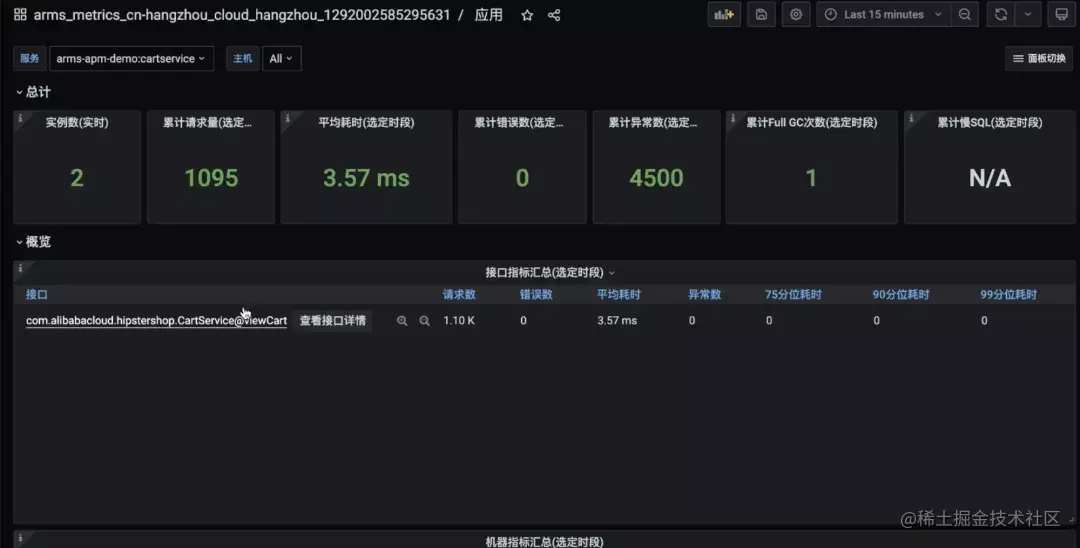Click the filter-in magnifier next to ViewCart
This screenshot has height=548, width=1080.
[x=402, y=321]
